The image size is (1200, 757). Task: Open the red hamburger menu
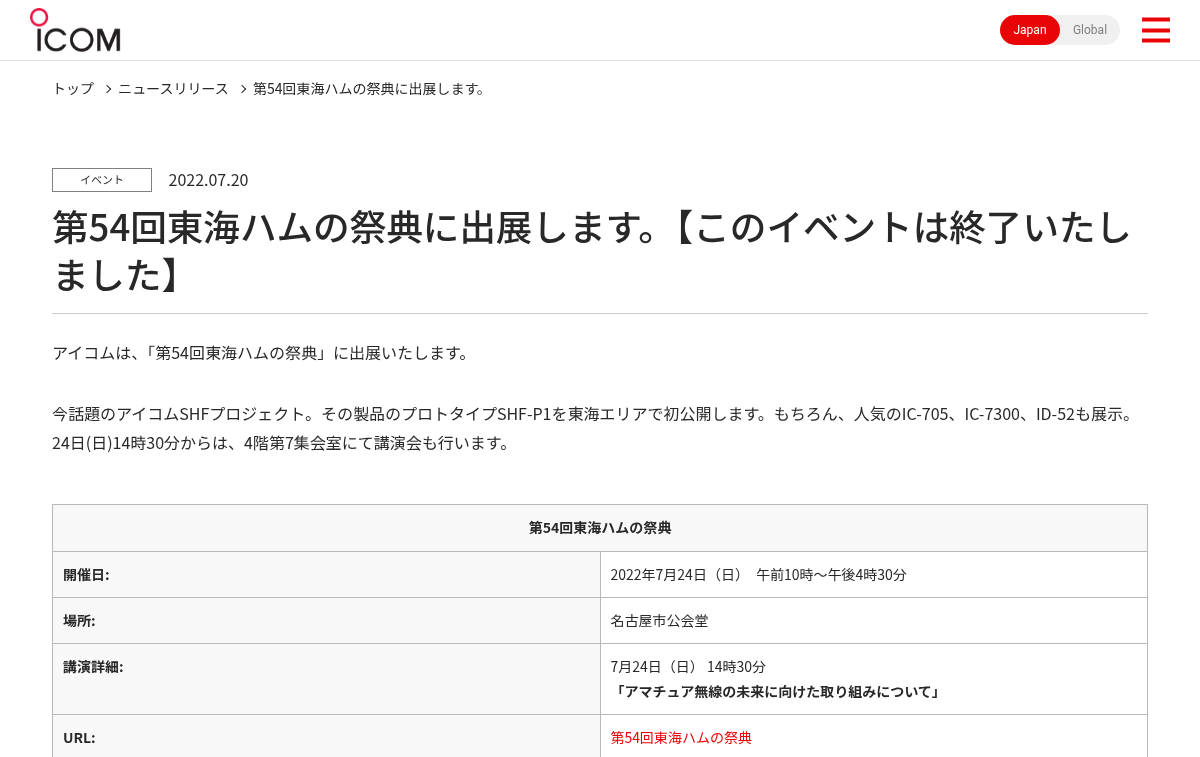[x=1155, y=30]
